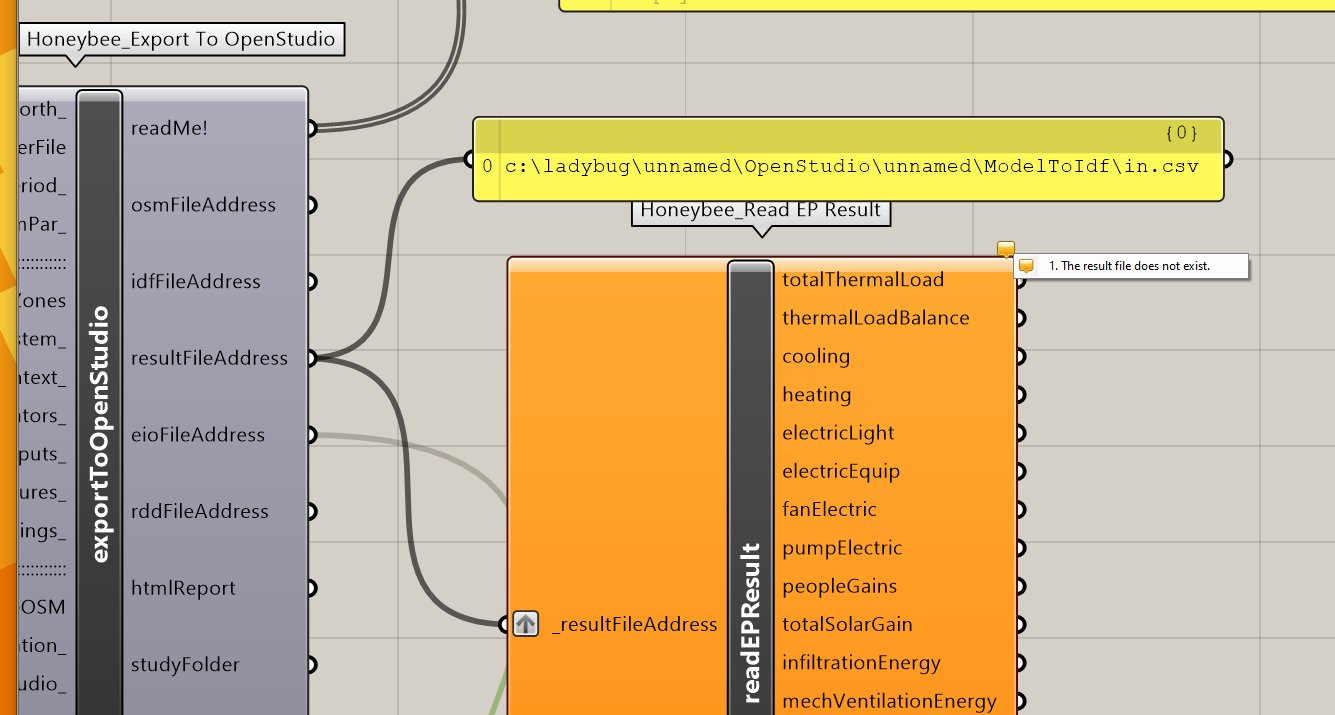Click the totalSolarGain output label
This screenshot has width=1335, height=715.
[x=847, y=625]
